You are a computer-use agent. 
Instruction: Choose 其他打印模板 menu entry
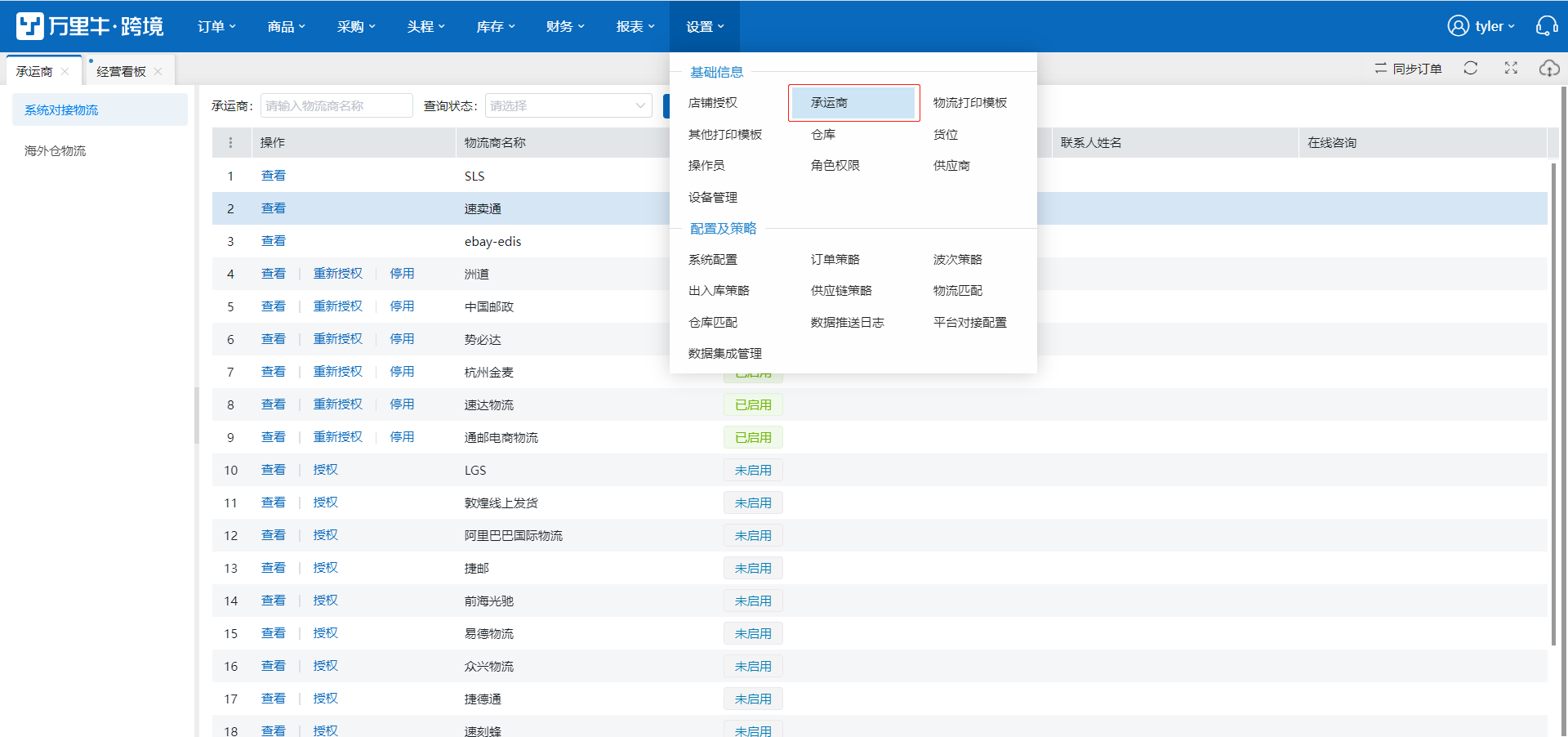(x=725, y=134)
